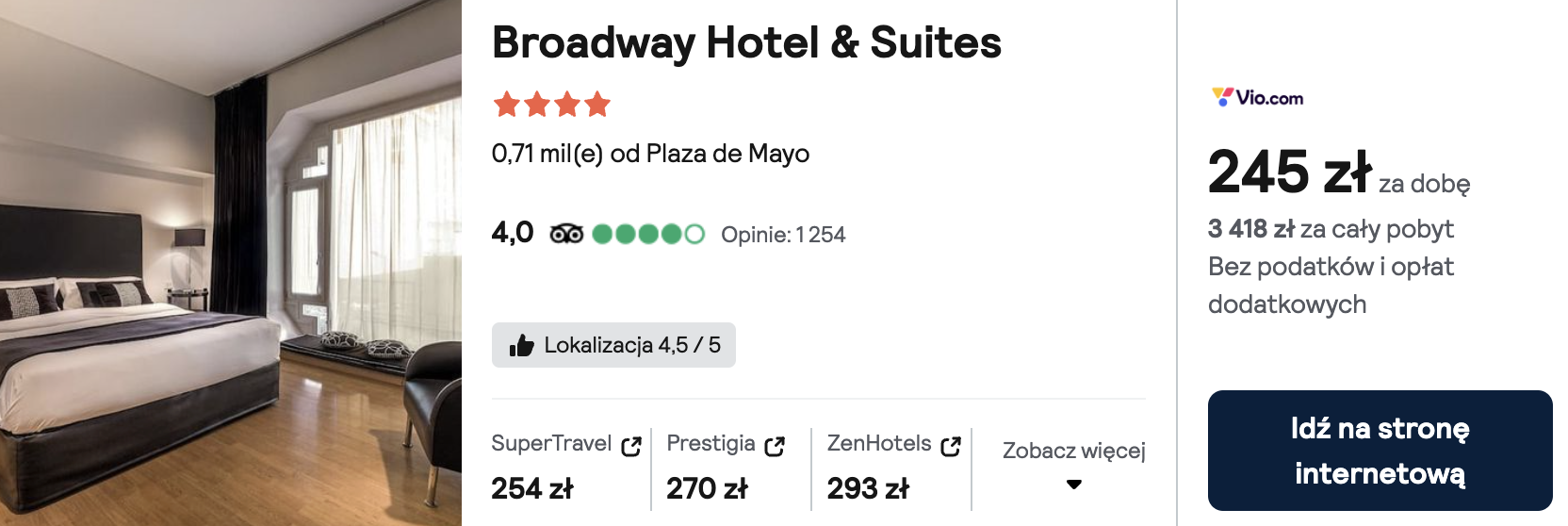Viewport: 1568px width, 526px height.
Task: Click the TripAdvisor green rating circles
Action: 648,234
